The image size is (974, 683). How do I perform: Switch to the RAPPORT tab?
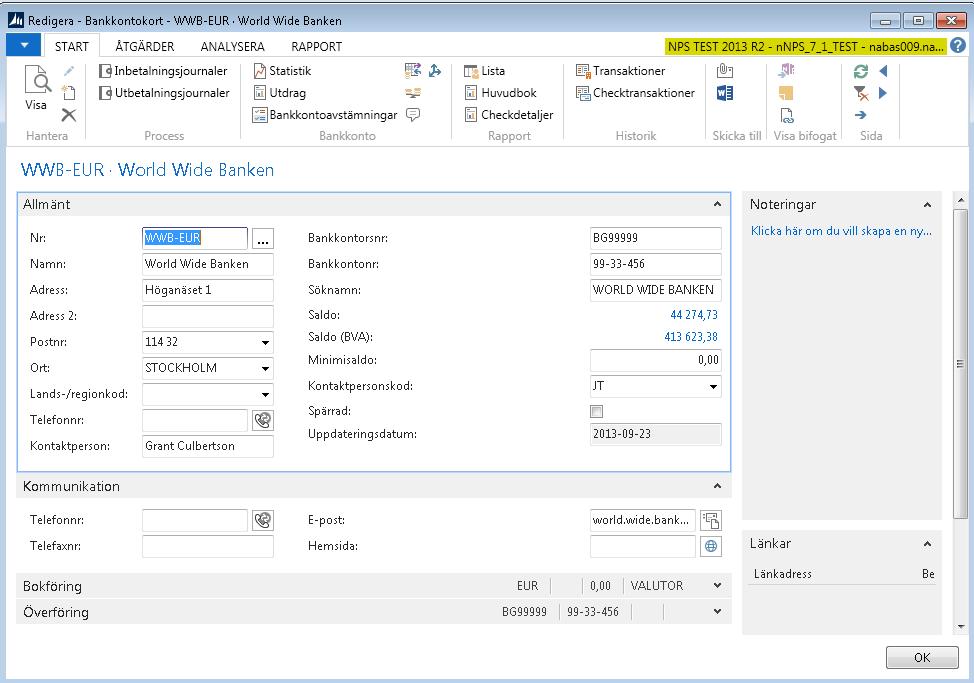coord(317,47)
